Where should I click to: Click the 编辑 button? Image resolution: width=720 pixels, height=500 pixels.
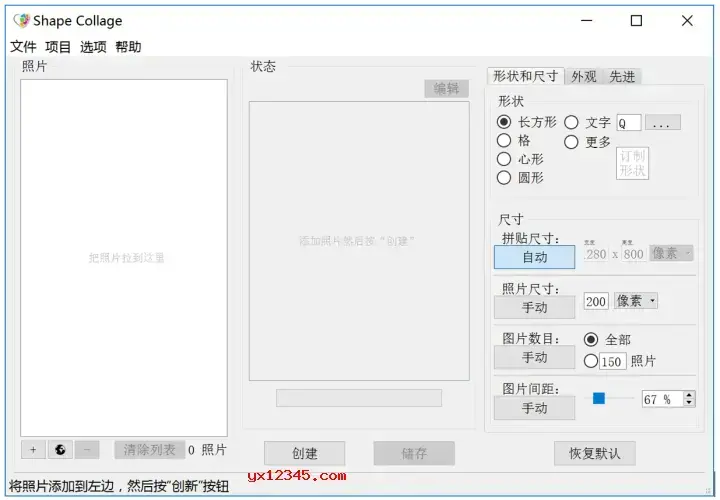446,89
